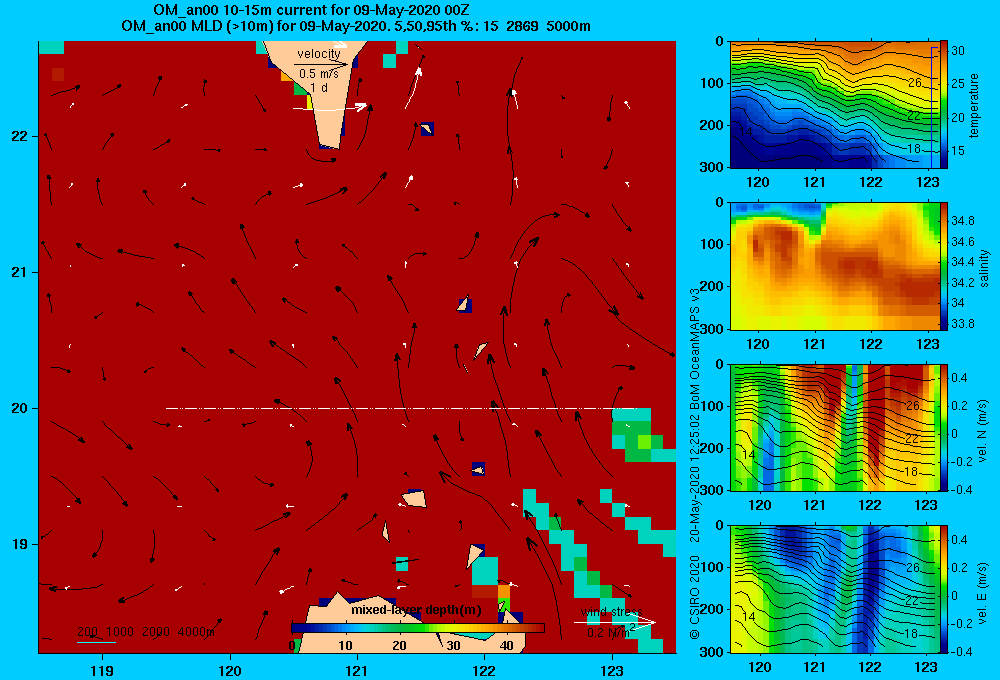Click the vel. E color scale bar

[x=944, y=588]
